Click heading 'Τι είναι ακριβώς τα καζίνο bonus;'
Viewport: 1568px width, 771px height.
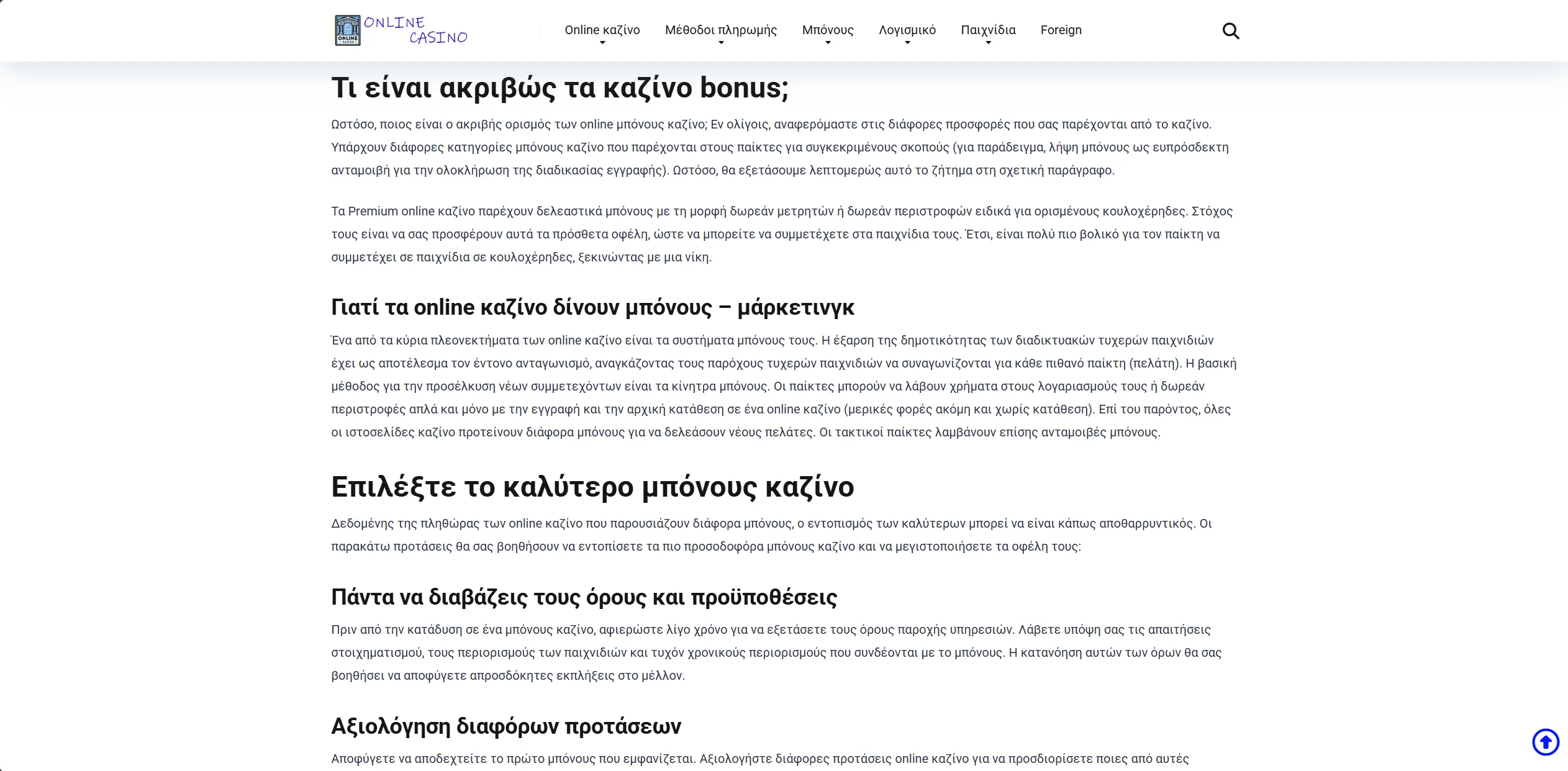point(560,88)
